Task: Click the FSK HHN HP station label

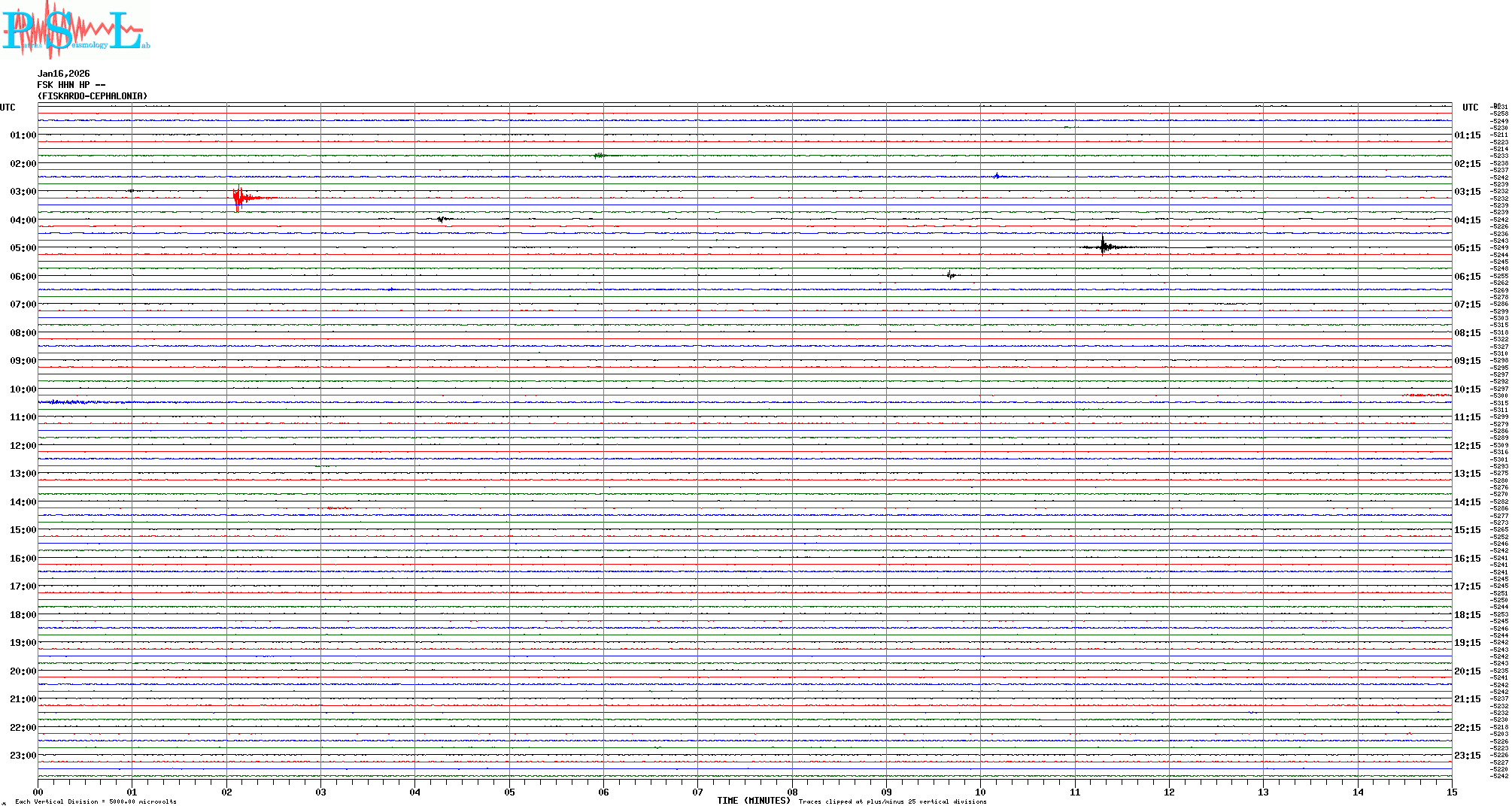Action: click(x=71, y=85)
